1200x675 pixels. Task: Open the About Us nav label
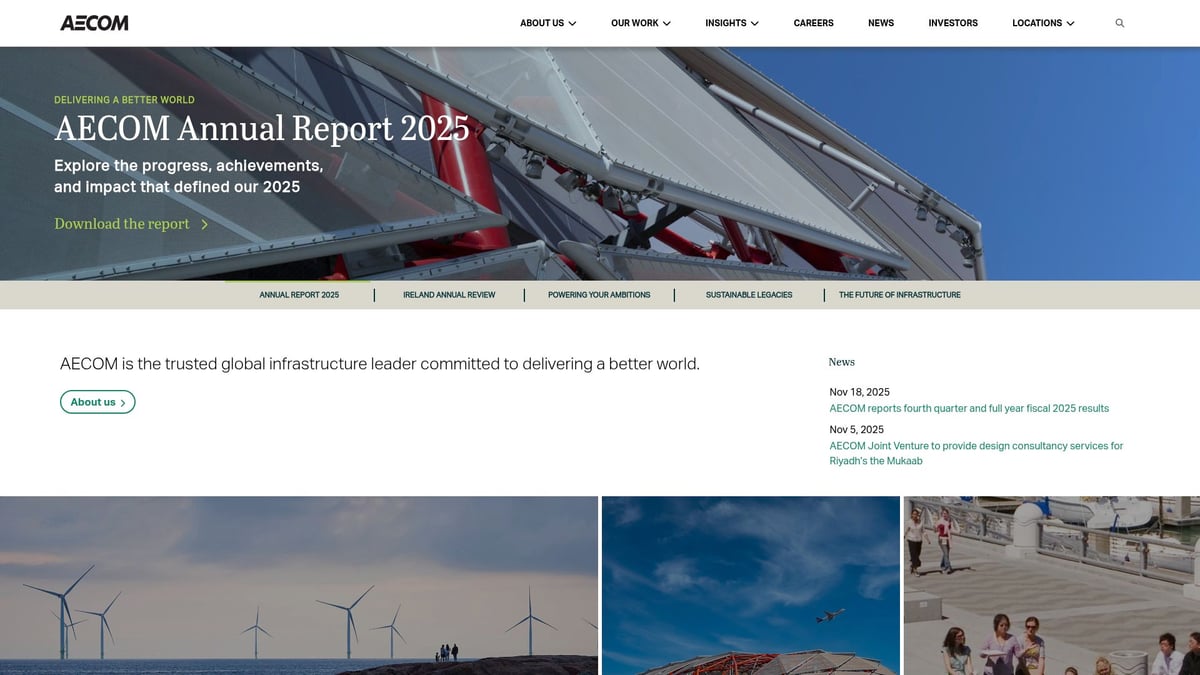pos(542,23)
